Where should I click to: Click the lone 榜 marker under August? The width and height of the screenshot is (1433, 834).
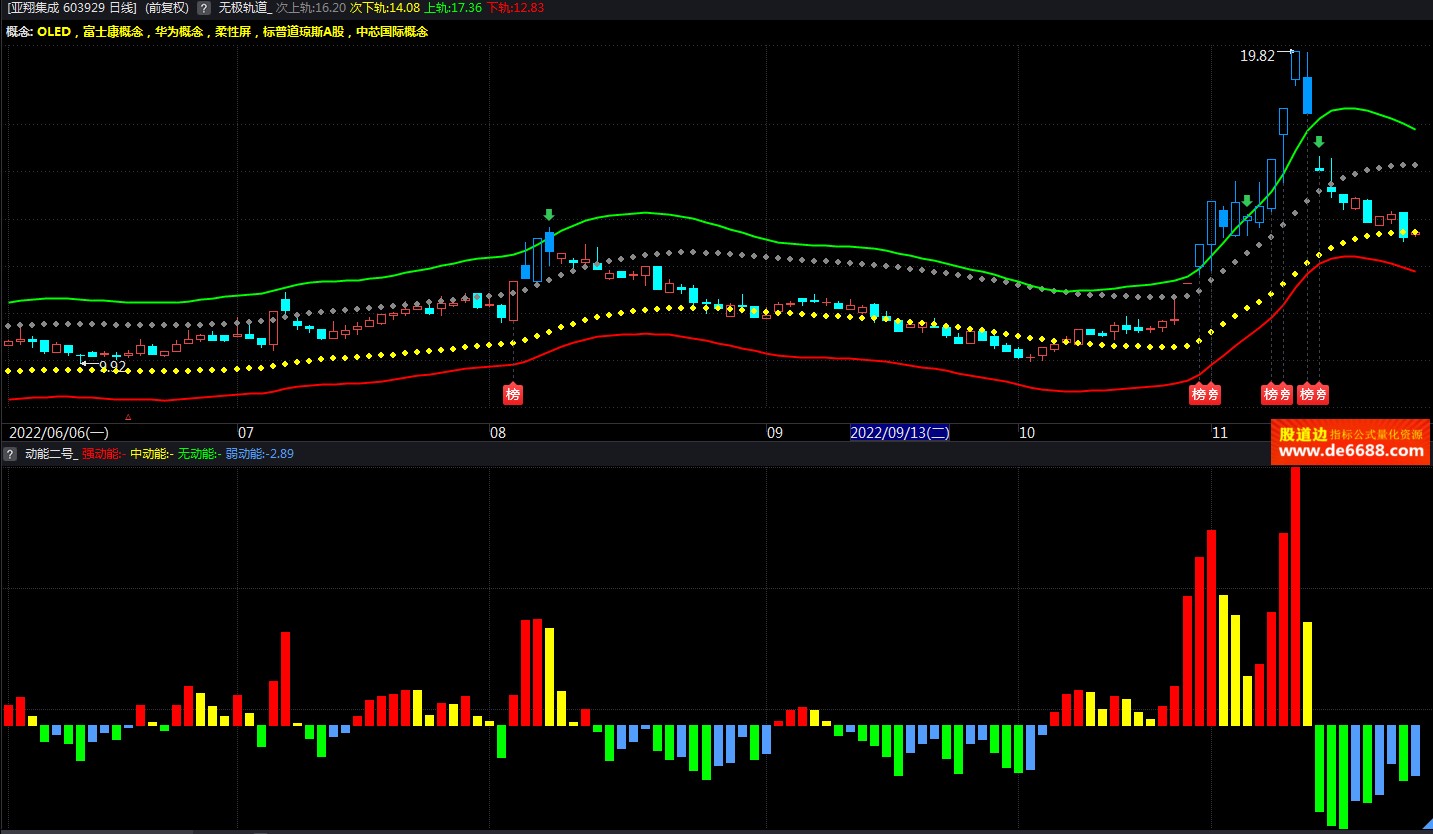click(513, 394)
